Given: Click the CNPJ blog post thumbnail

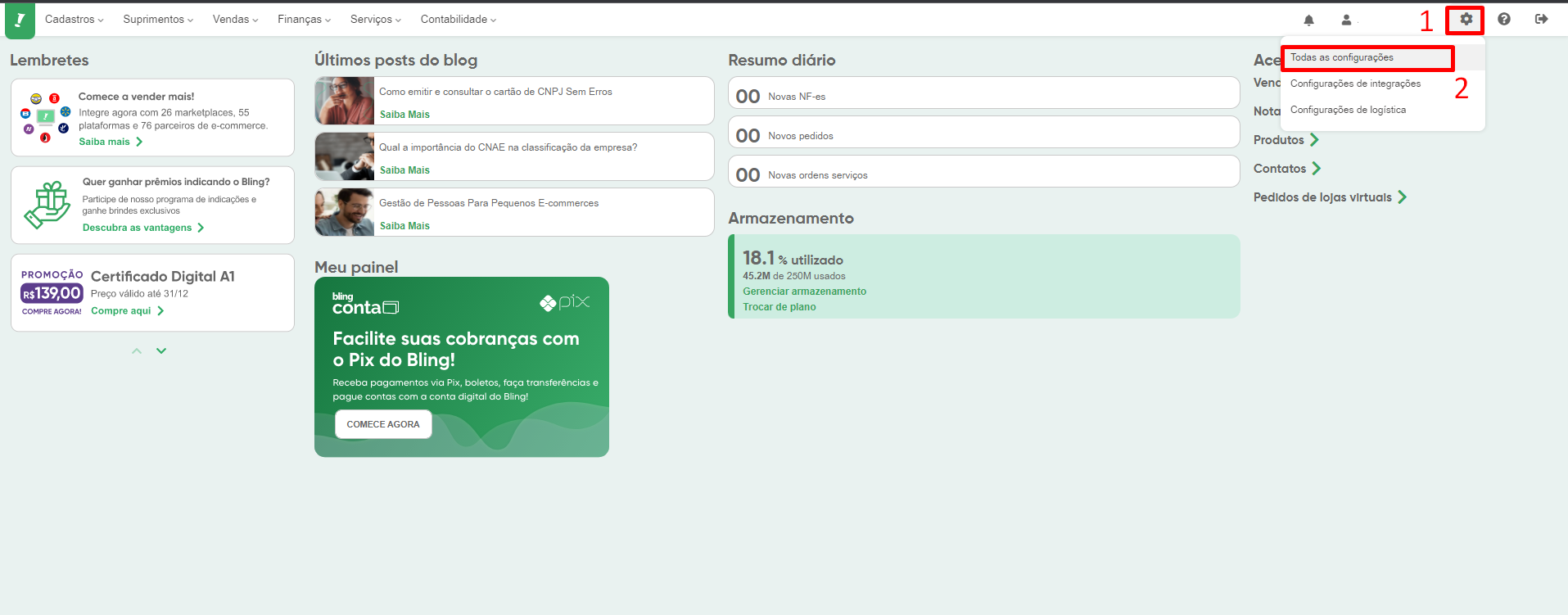Looking at the screenshot, I should tap(345, 101).
